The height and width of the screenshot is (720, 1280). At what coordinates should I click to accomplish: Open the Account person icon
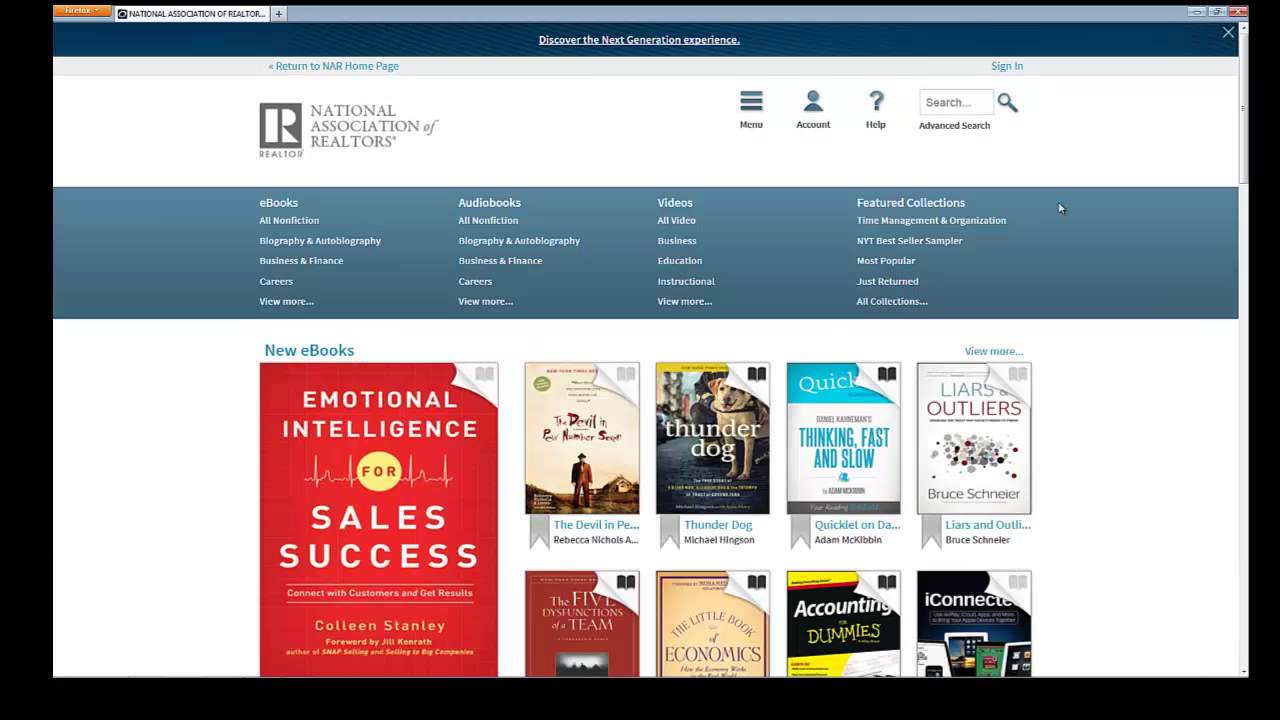[813, 101]
